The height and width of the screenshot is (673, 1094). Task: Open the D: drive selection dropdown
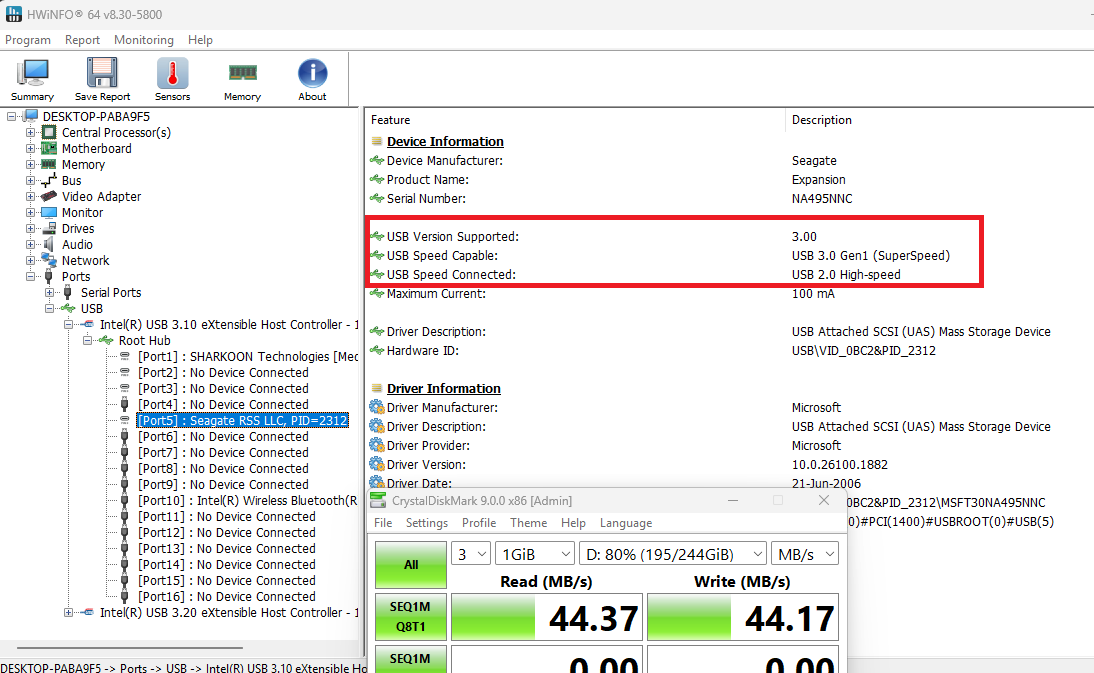[673, 554]
